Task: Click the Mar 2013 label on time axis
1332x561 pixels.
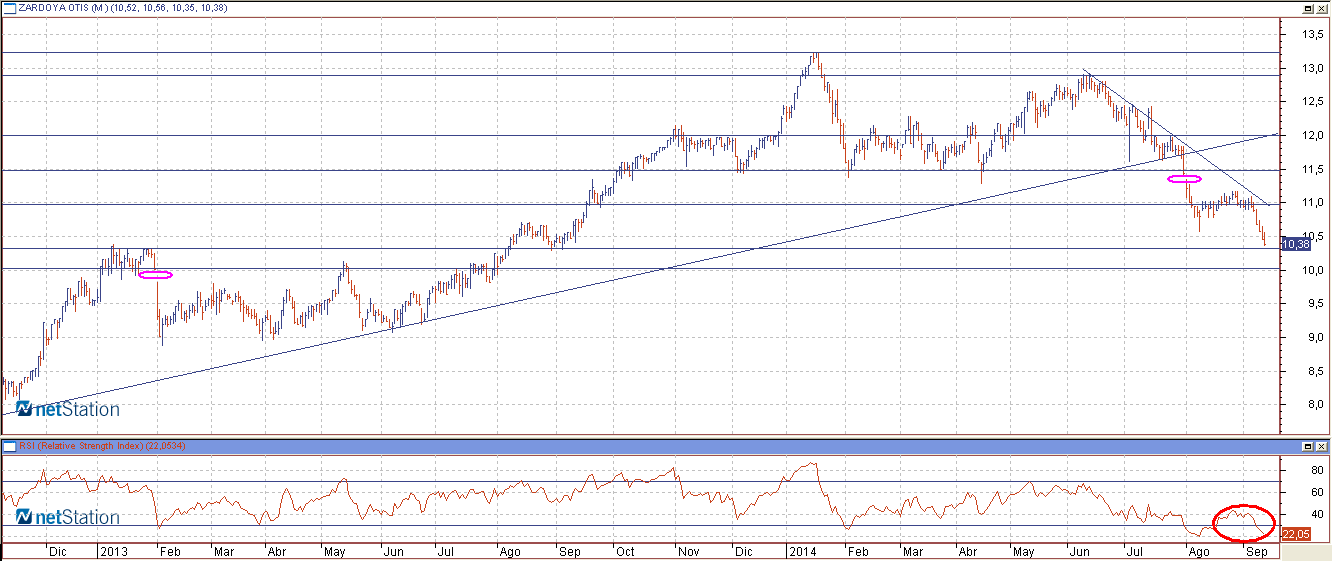Action: click(x=223, y=552)
